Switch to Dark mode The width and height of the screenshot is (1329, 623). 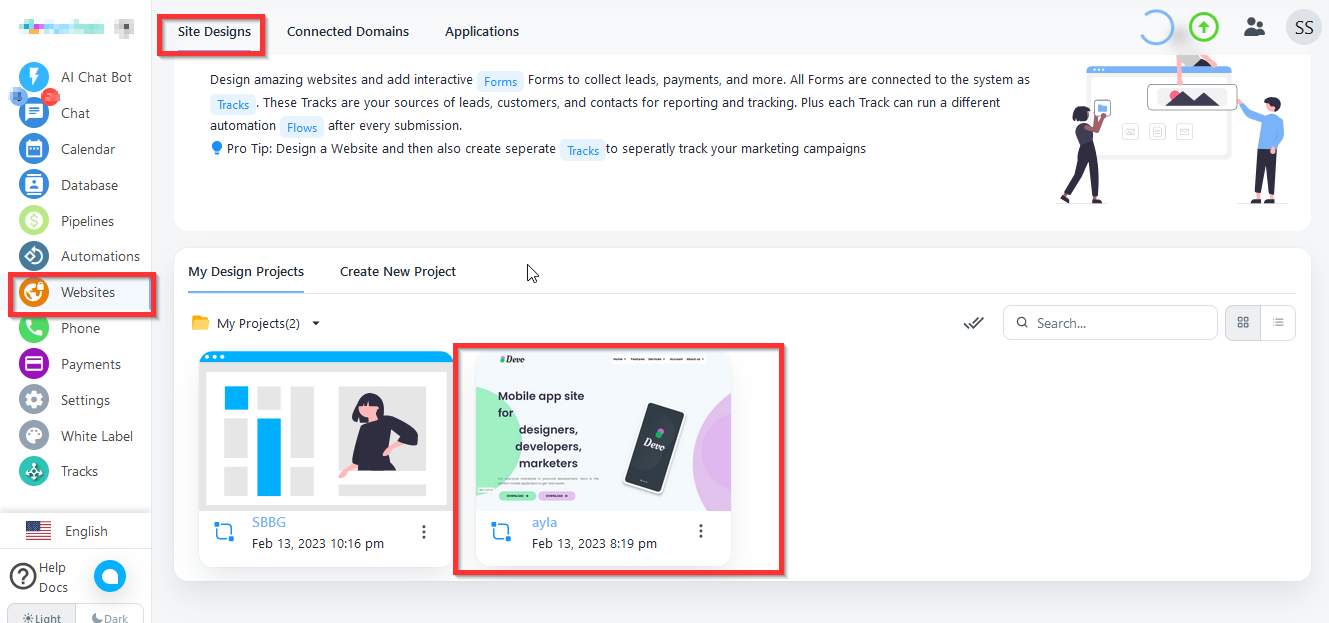[x=110, y=617]
